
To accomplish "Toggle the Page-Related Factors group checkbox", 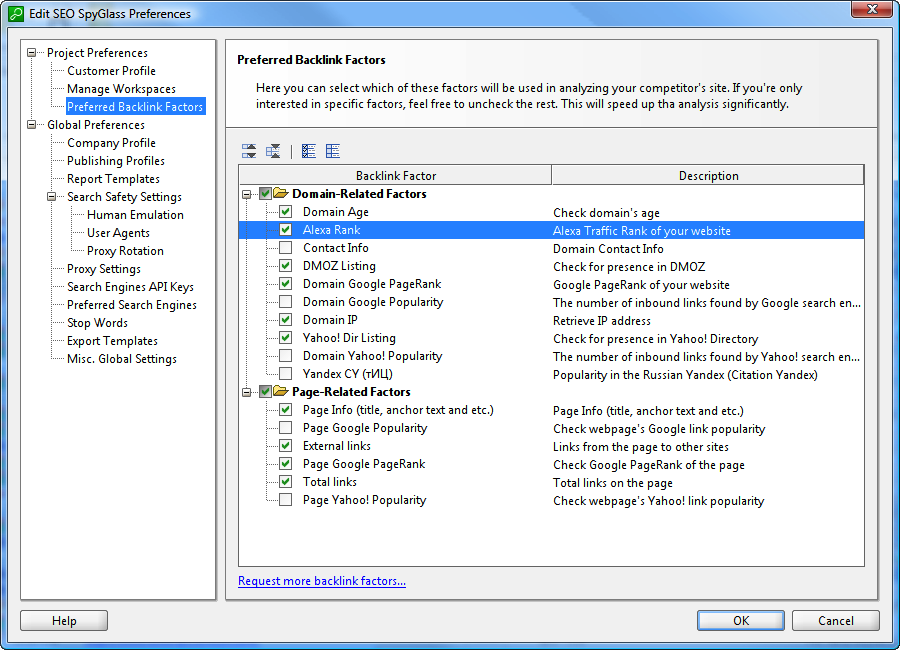I will pos(265,392).
